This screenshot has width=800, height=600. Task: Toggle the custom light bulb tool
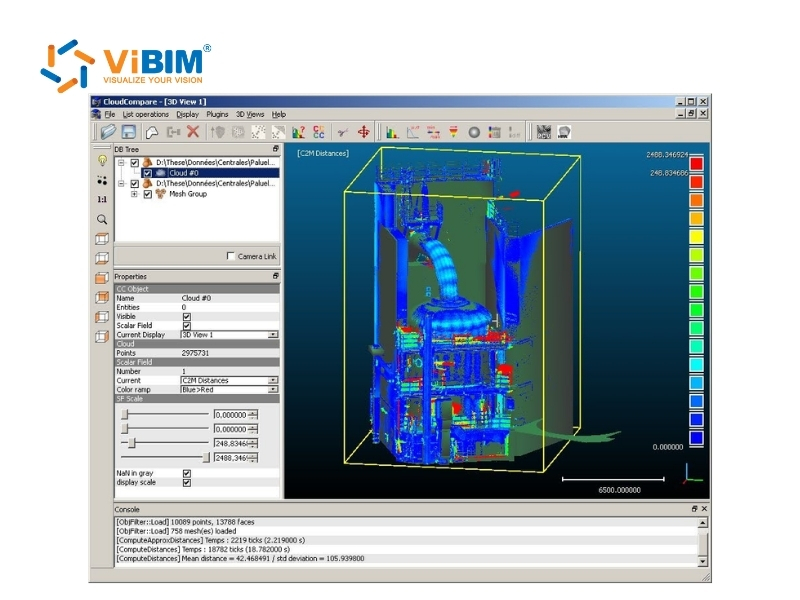(x=102, y=161)
